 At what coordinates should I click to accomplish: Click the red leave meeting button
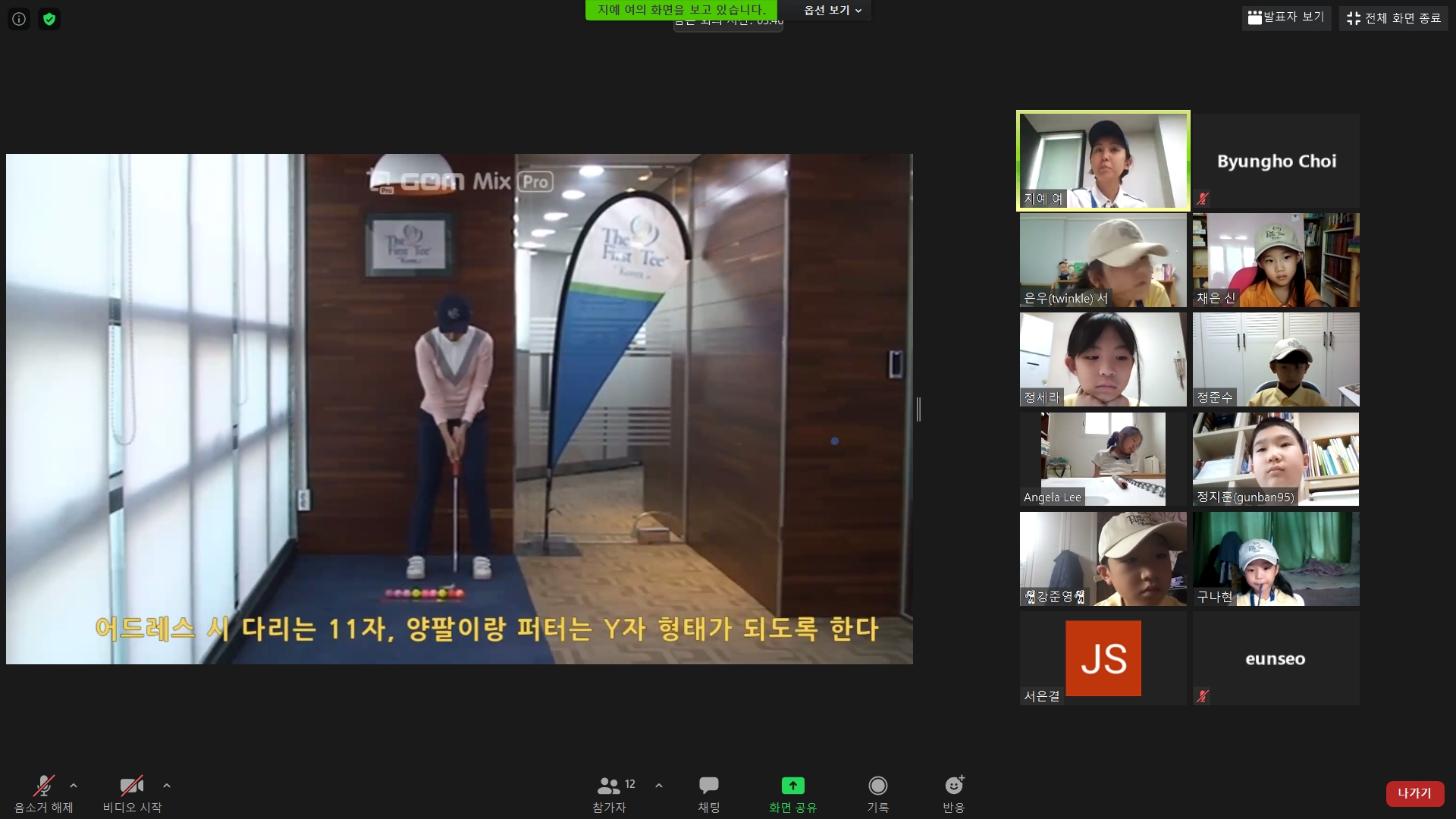pos(1414,793)
